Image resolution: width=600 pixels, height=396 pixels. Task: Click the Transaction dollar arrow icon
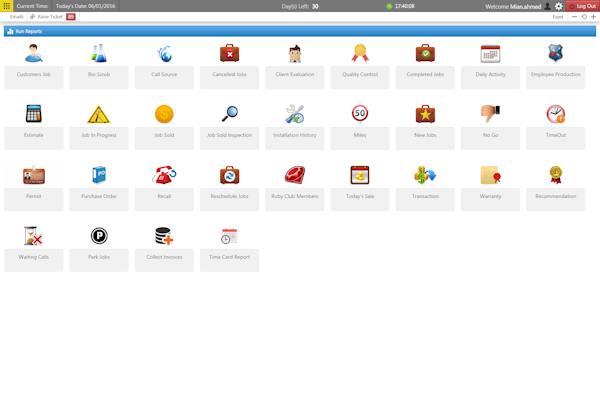tap(425, 175)
